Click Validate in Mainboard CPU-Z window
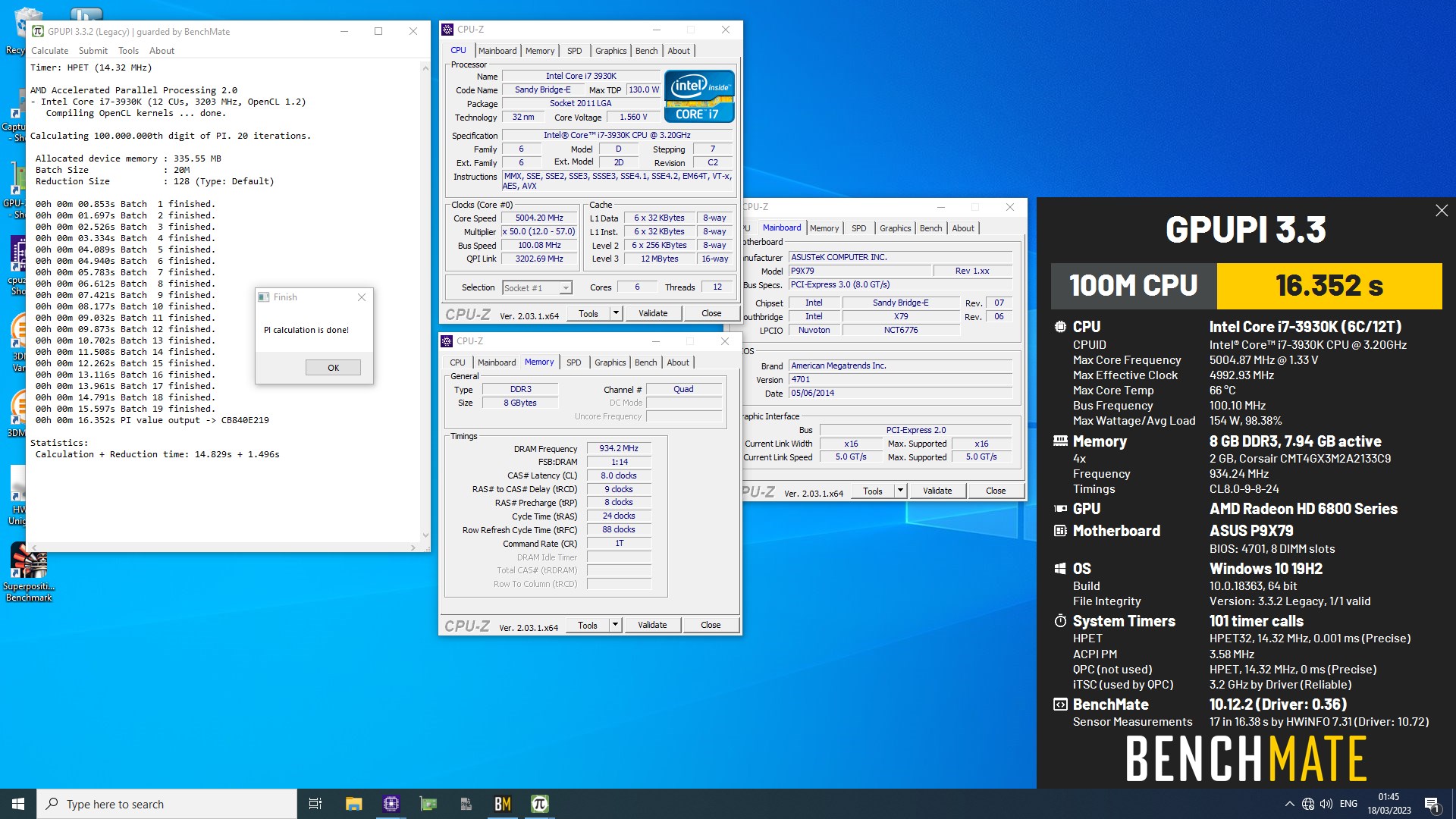 point(937,491)
